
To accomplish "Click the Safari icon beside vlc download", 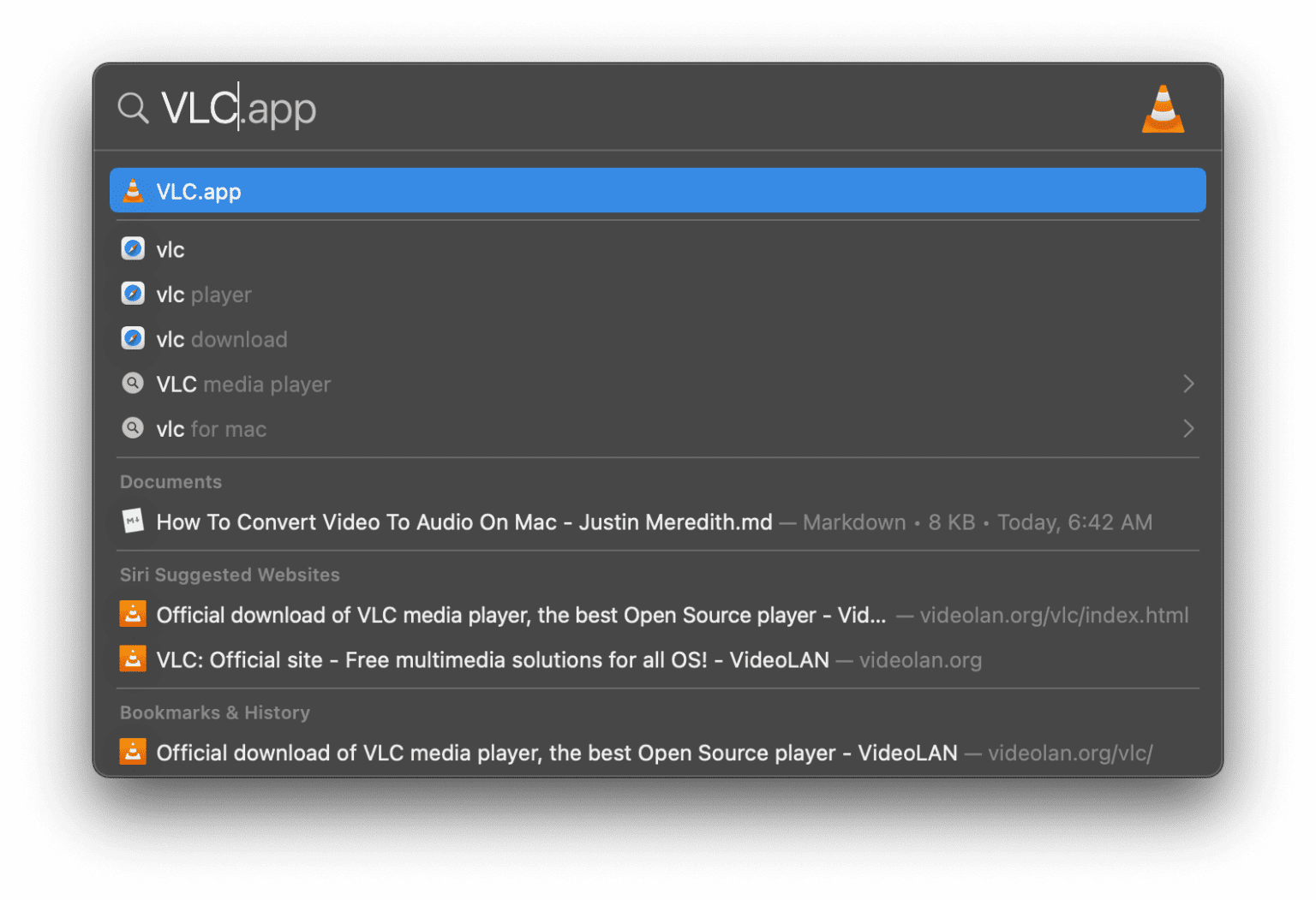I will [133, 338].
